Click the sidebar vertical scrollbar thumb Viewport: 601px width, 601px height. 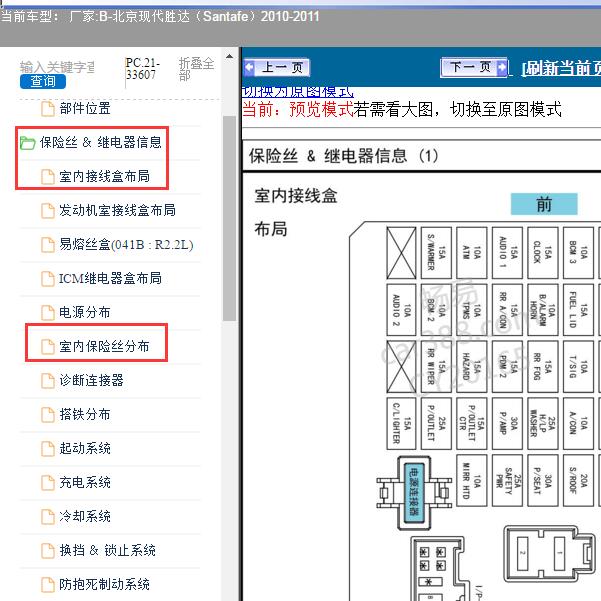(x=229, y=218)
